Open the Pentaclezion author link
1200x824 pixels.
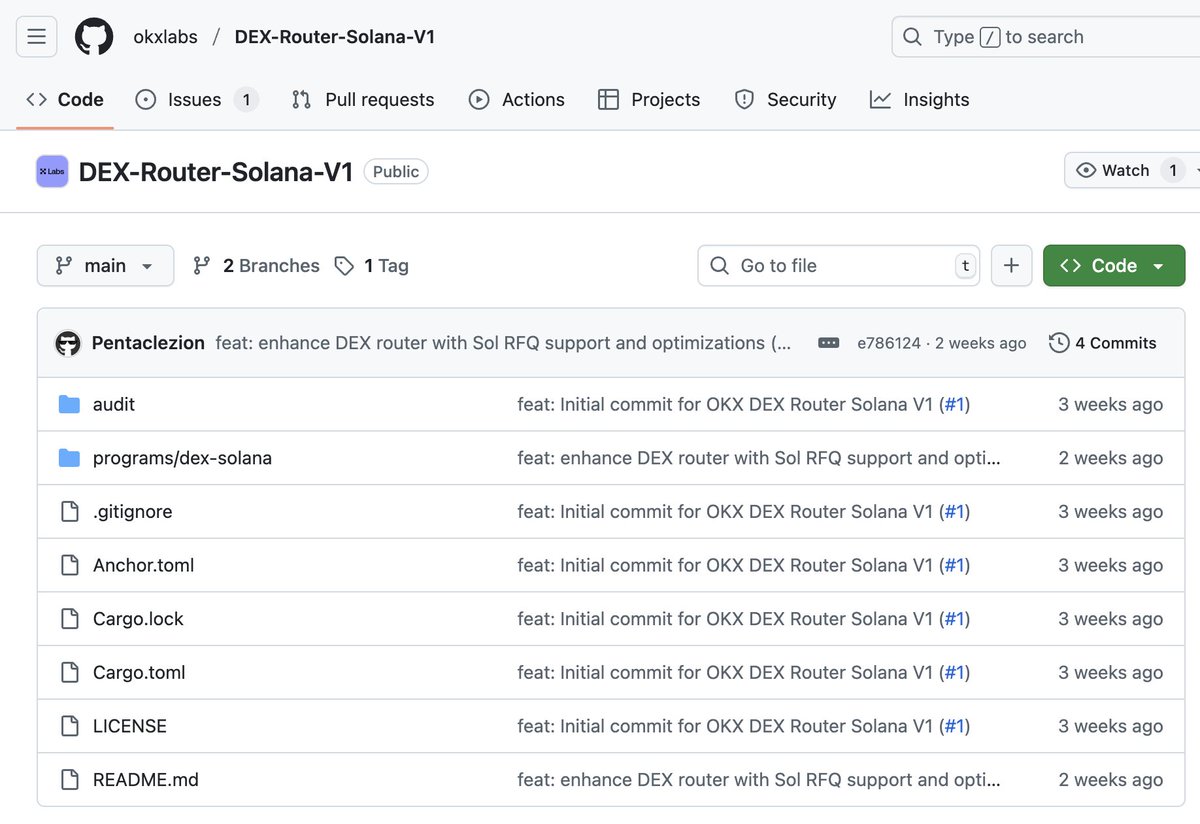coord(149,343)
